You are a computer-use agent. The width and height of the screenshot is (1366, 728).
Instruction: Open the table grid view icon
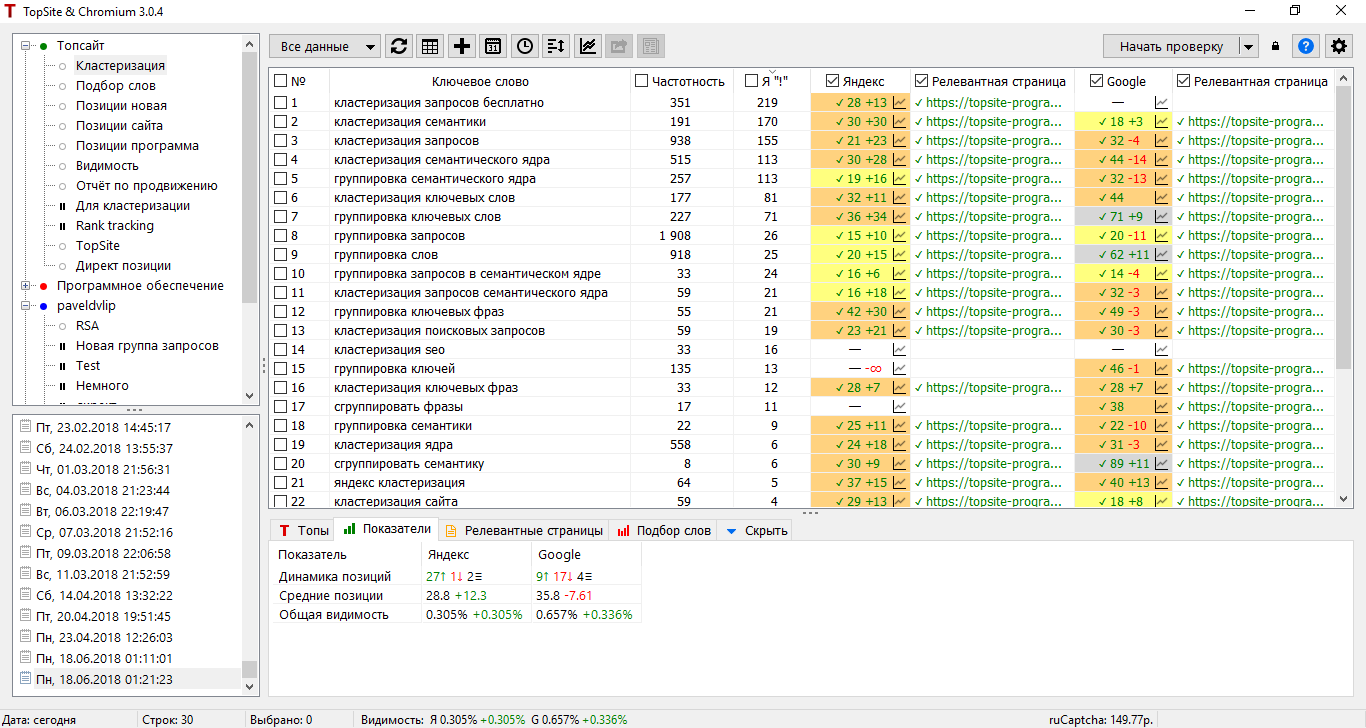430,46
